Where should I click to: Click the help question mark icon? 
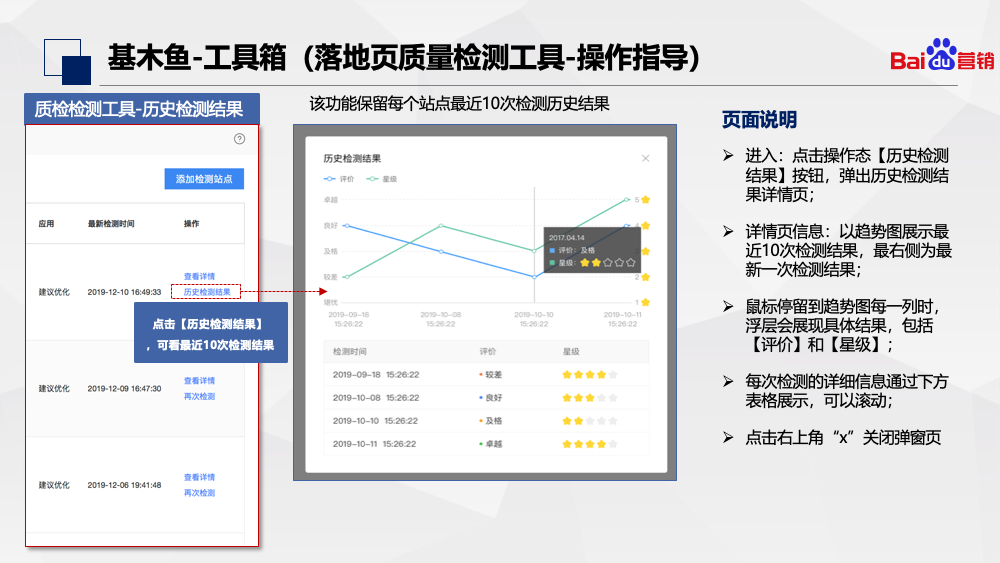point(239,139)
